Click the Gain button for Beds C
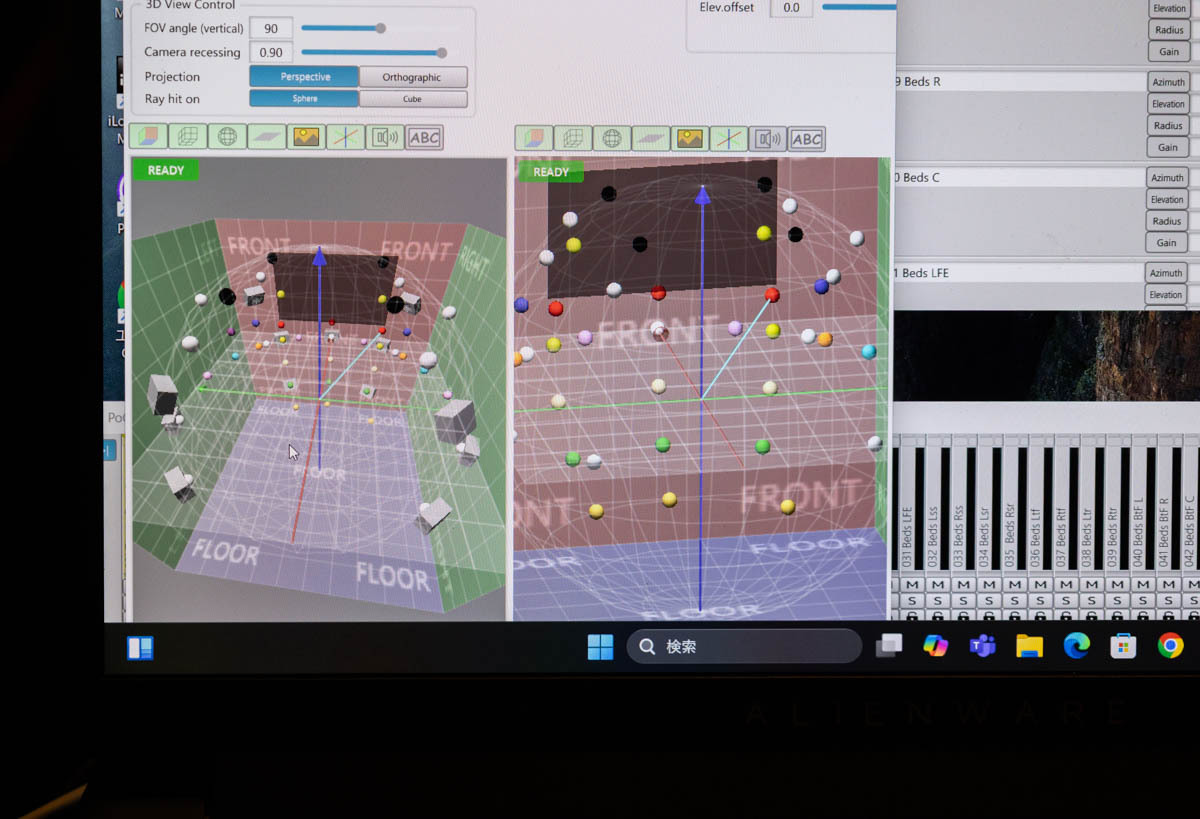 pyautogui.click(x=1167, y=243)
